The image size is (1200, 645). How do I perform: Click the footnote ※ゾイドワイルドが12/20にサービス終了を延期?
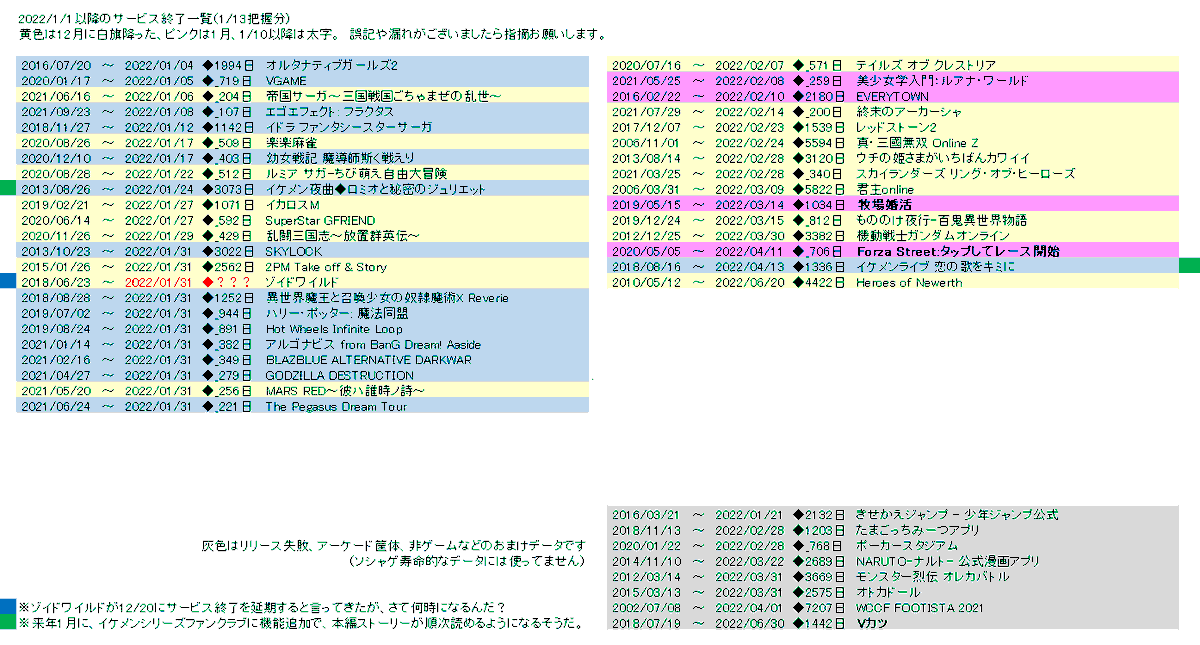coord(262,607)
